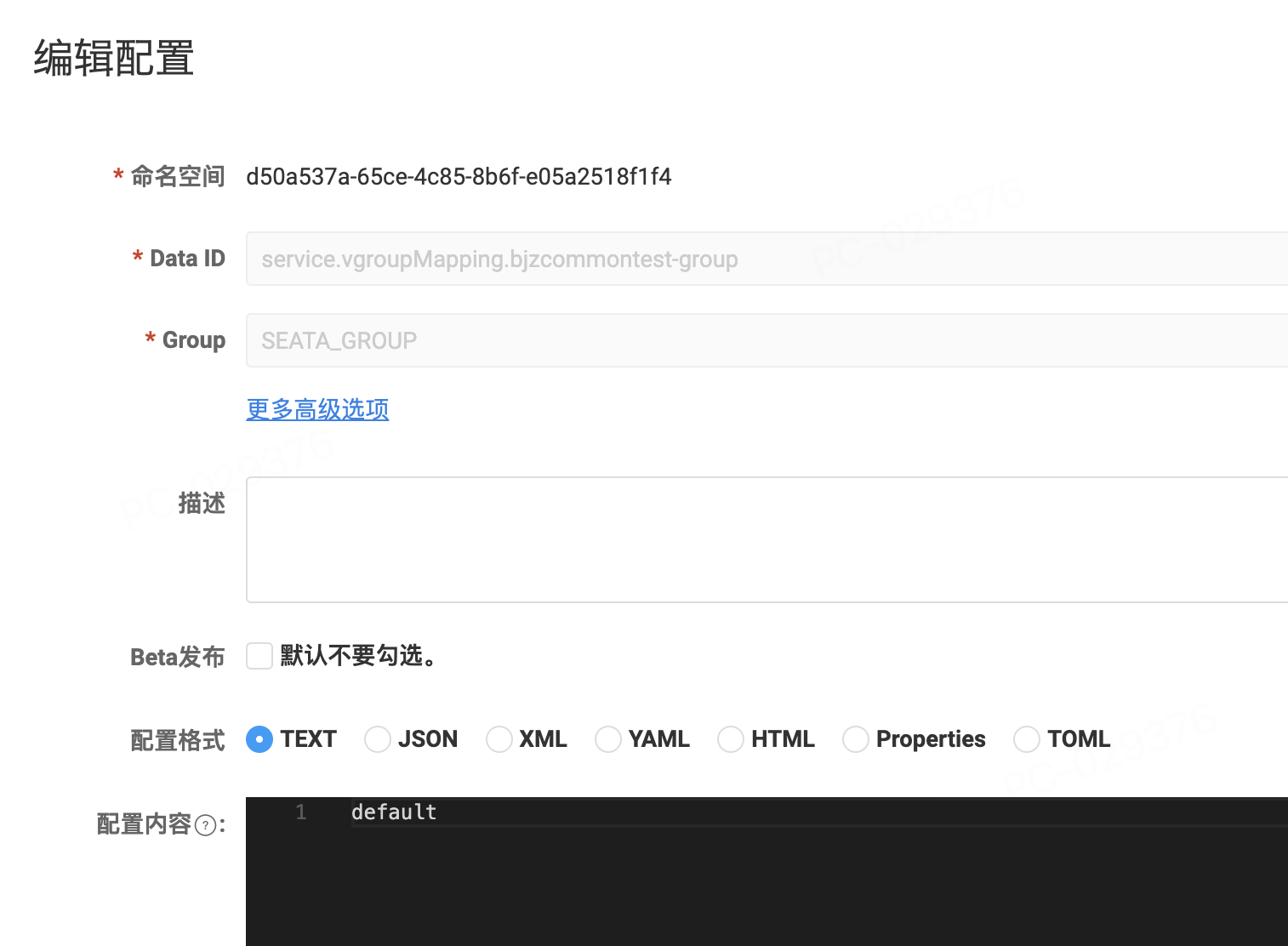Tick the Beta发布 checkbox
This screenshot has width=1288, height=946.
259,656
